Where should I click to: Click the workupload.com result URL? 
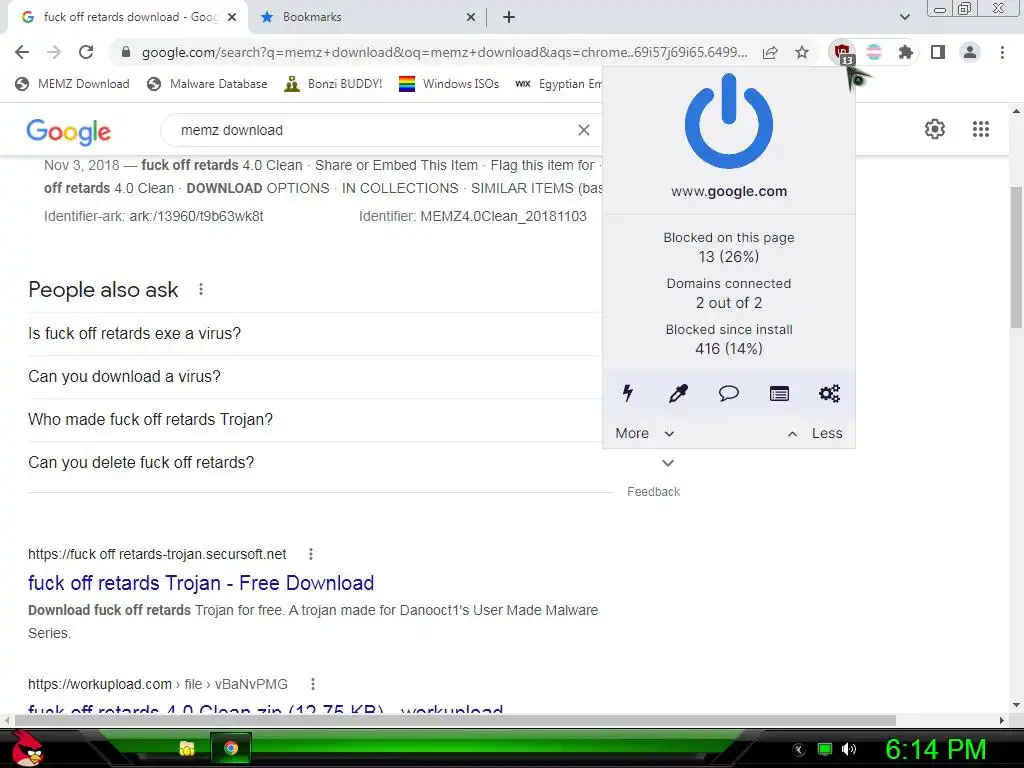(x=158, y=684)
